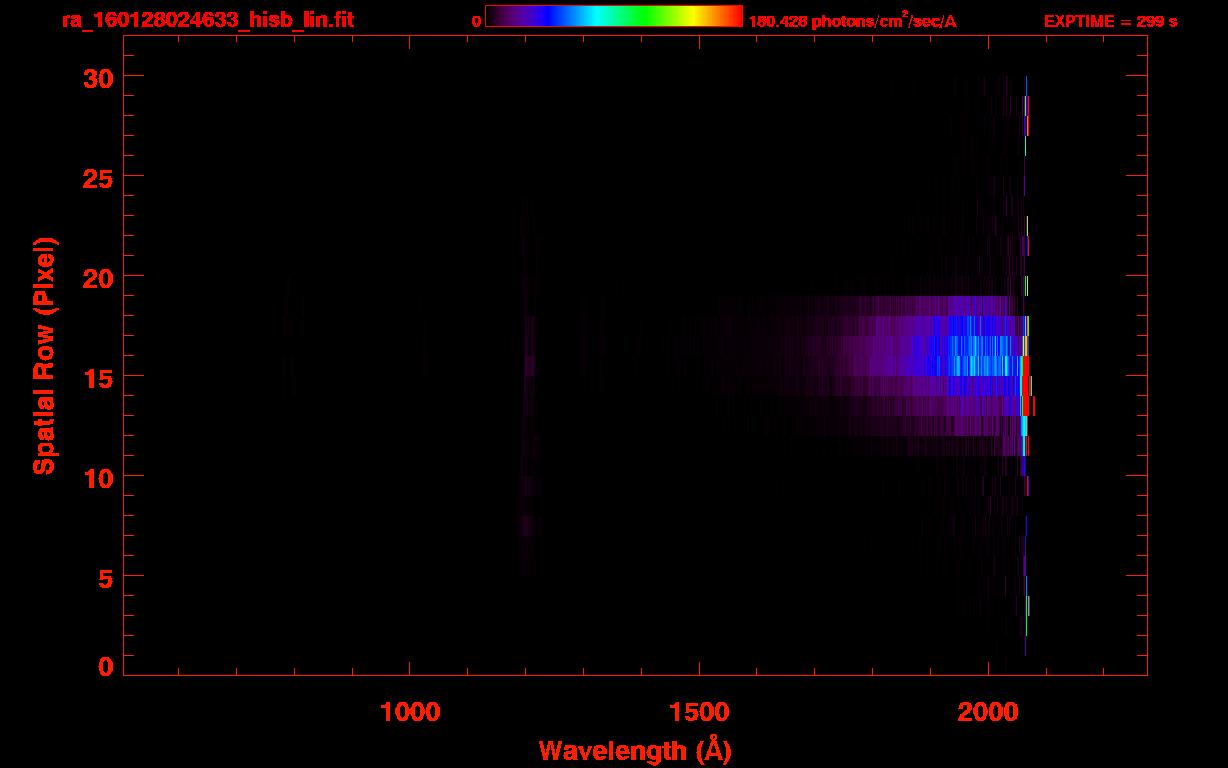
Task: Click the x-axis tick label 2000
Action: [988, 712]
